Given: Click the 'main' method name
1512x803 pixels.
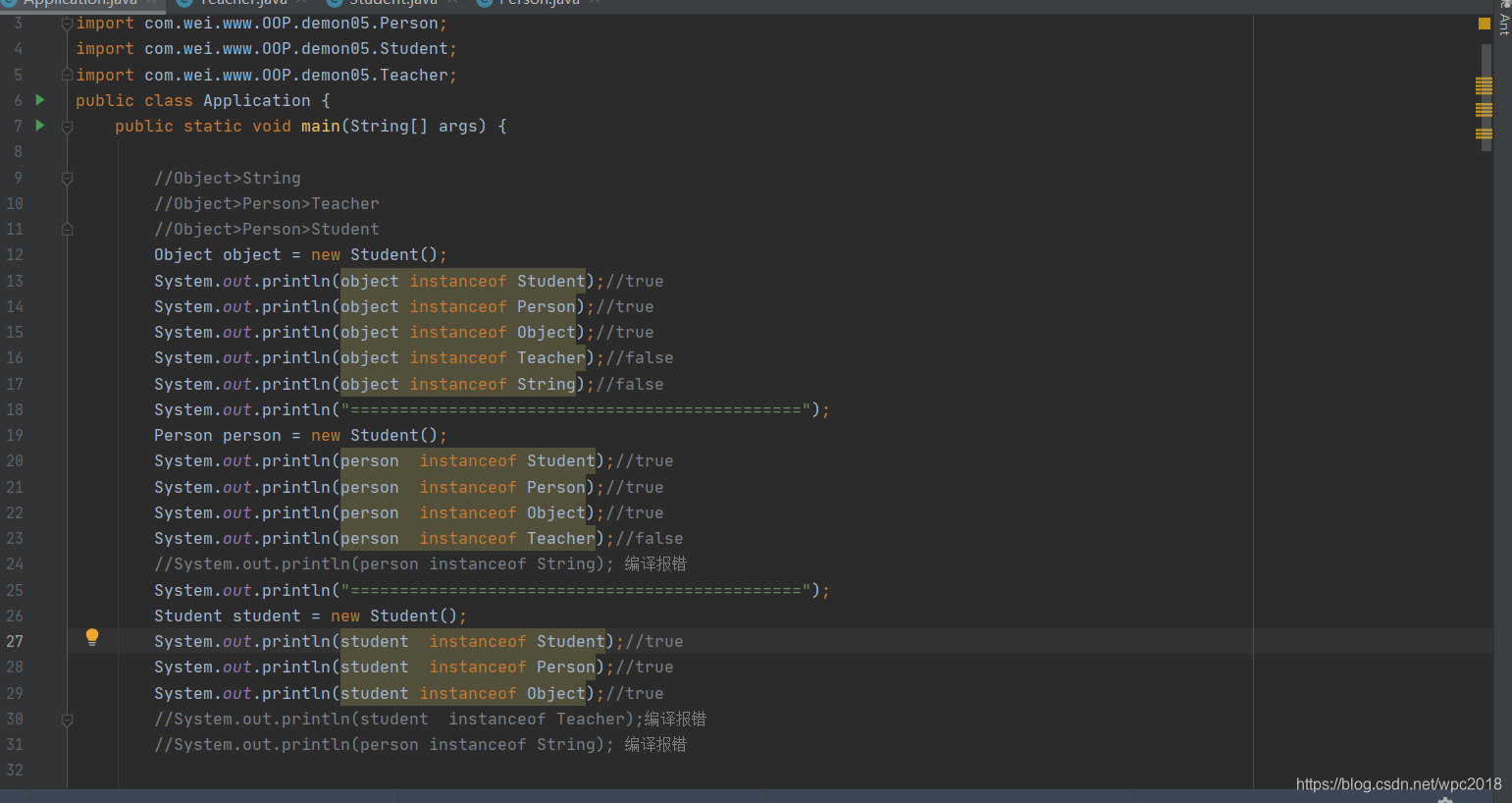Looking at the screenshot, I should [321, 126].
